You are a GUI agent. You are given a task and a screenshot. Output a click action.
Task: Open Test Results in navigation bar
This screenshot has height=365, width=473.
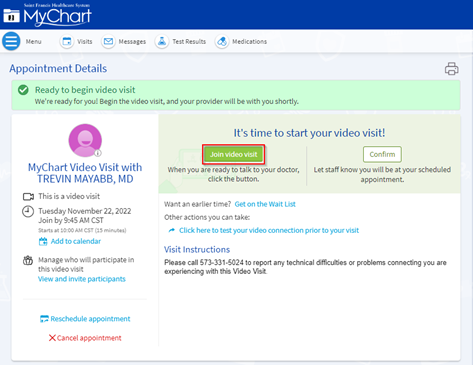coord(189,42)
